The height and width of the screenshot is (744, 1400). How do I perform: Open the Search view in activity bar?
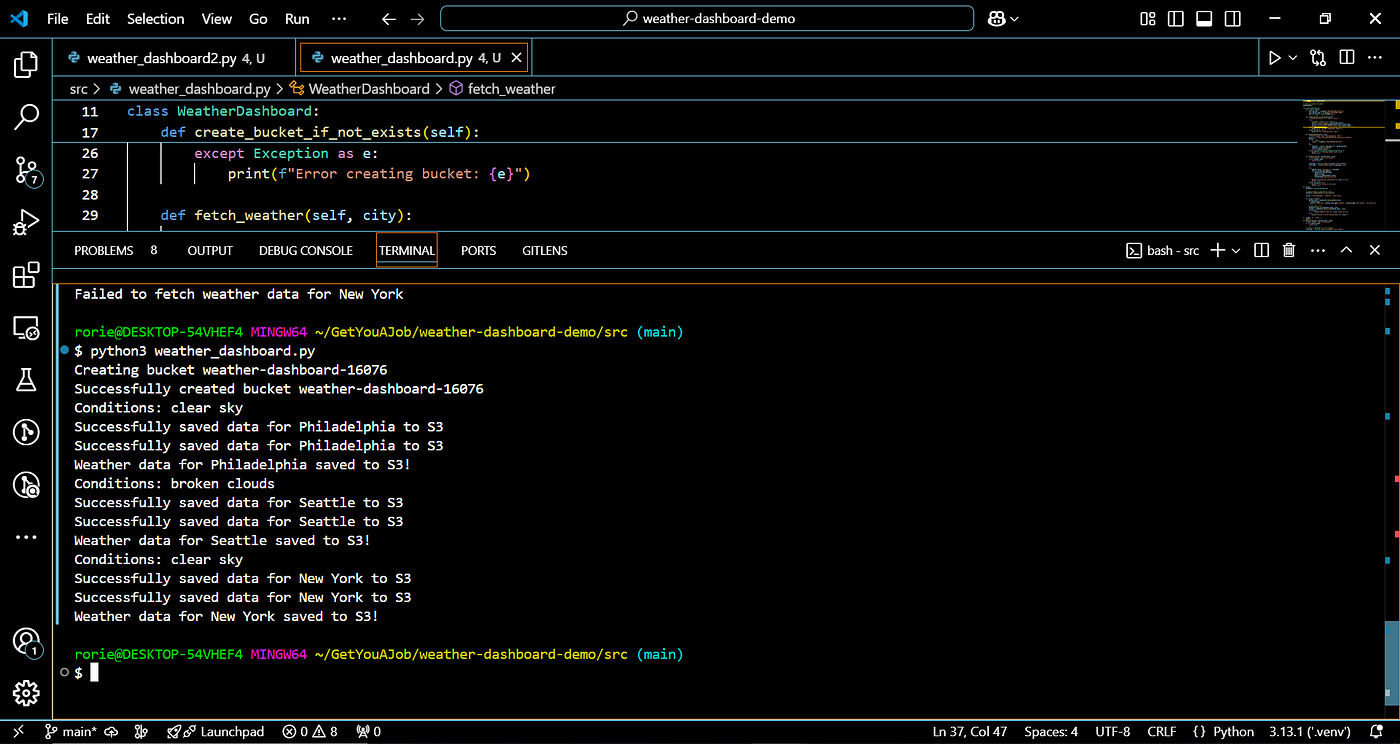(25, 118)
